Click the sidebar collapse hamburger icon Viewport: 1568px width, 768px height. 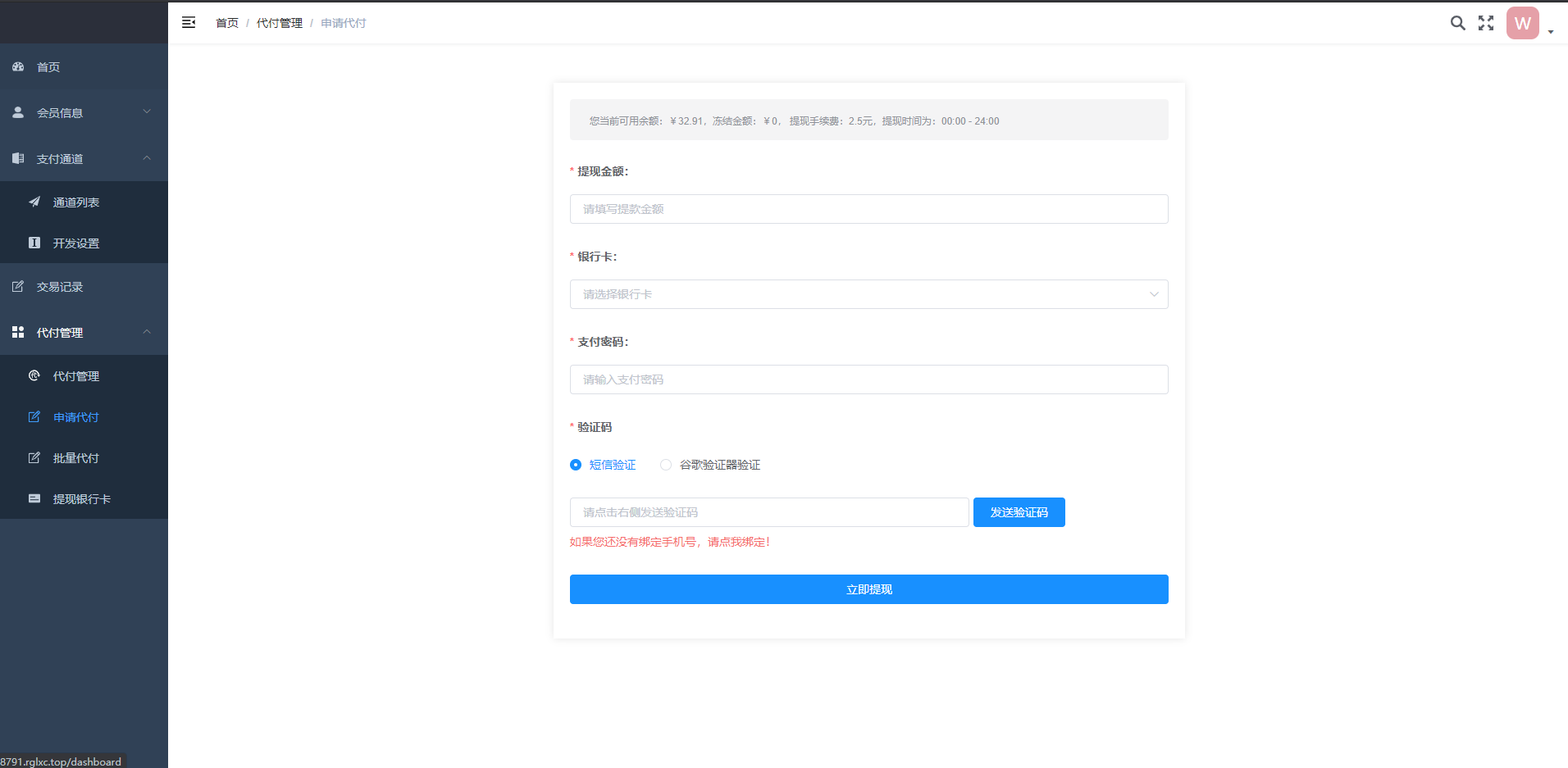189,23
